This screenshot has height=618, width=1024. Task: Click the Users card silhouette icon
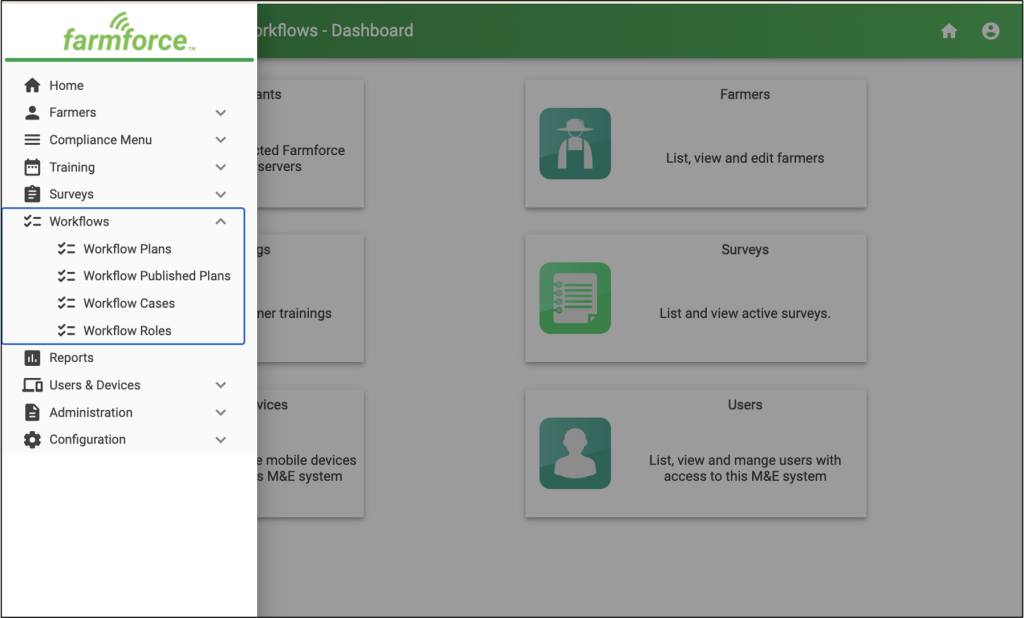click(575, 453)
